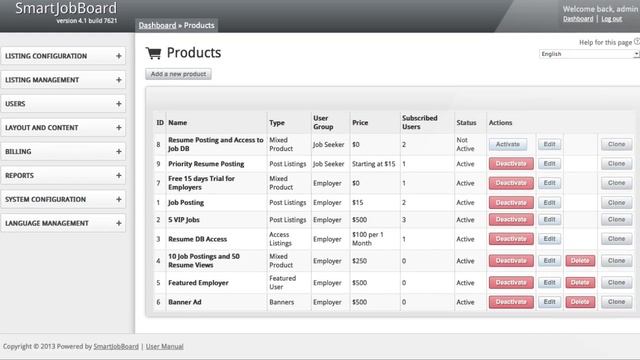Go to Dashboard breadcrumb link
The width and height of the screenshot is (640, 360).
(x=157, y=25)
